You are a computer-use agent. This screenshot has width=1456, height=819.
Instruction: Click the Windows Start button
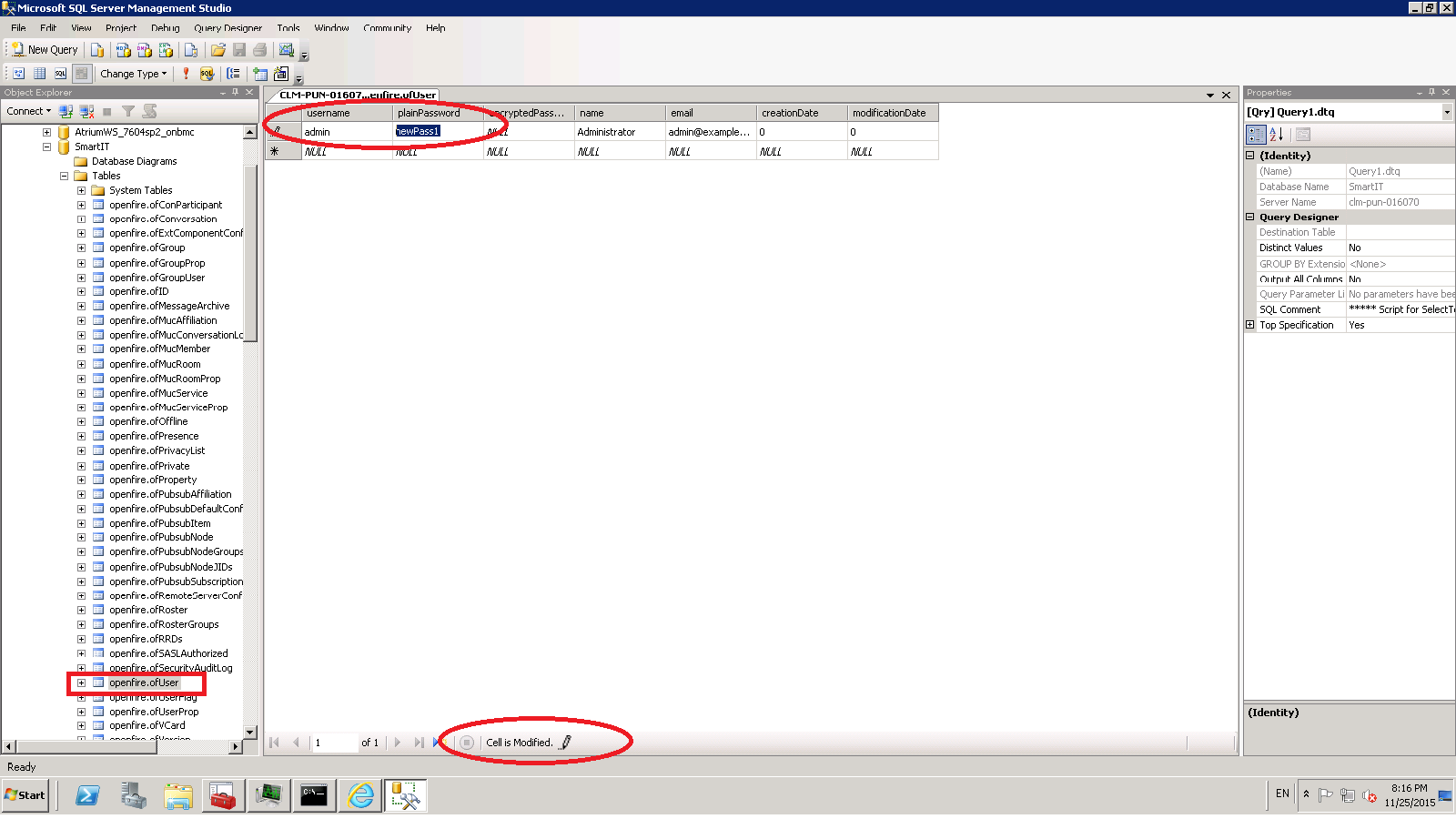click(x=25, y=795)
